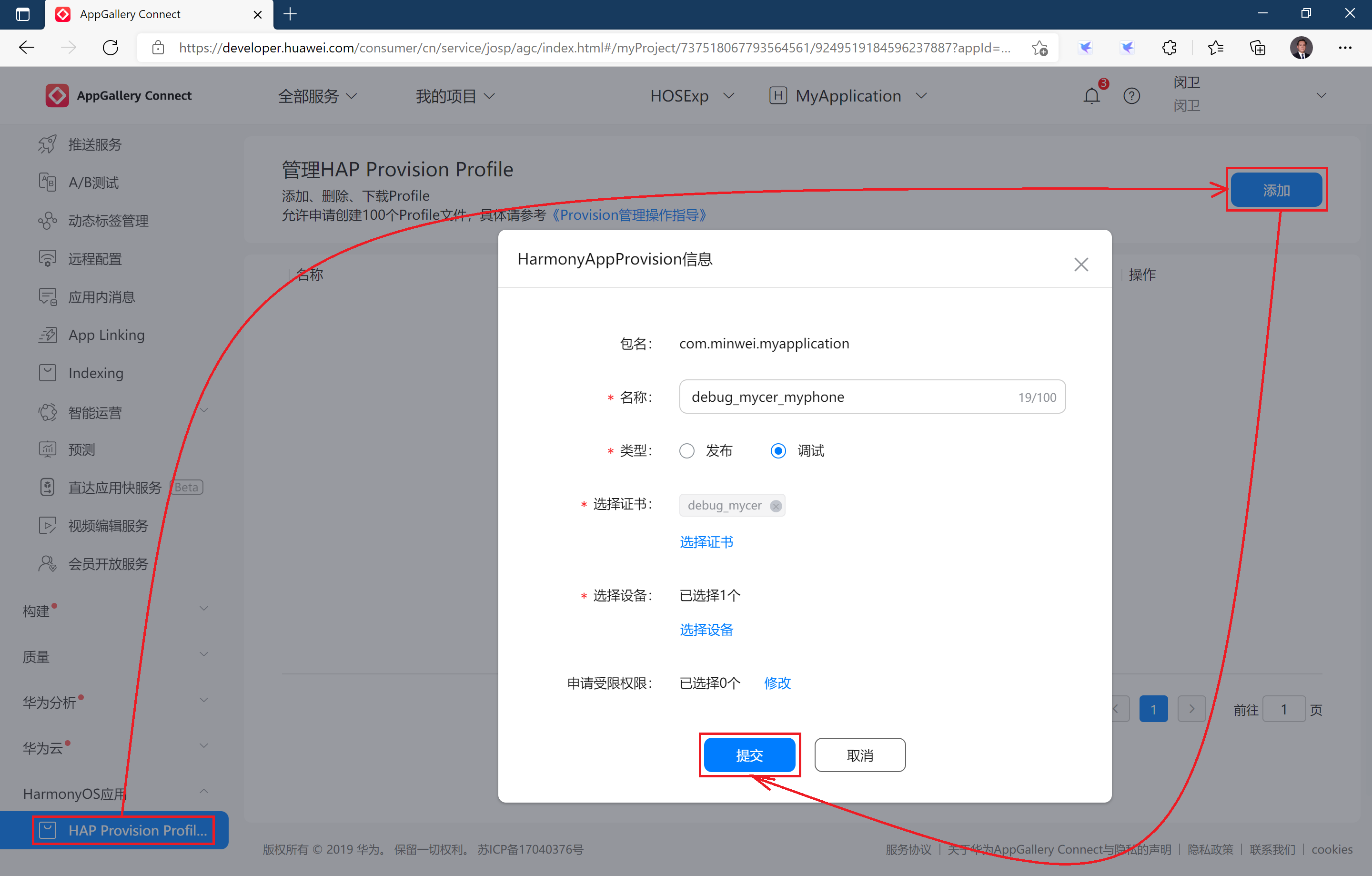Click the Indexing sidebar icon
The width and height of the screenshot is (1372, 876).
(x=47, y=373)
